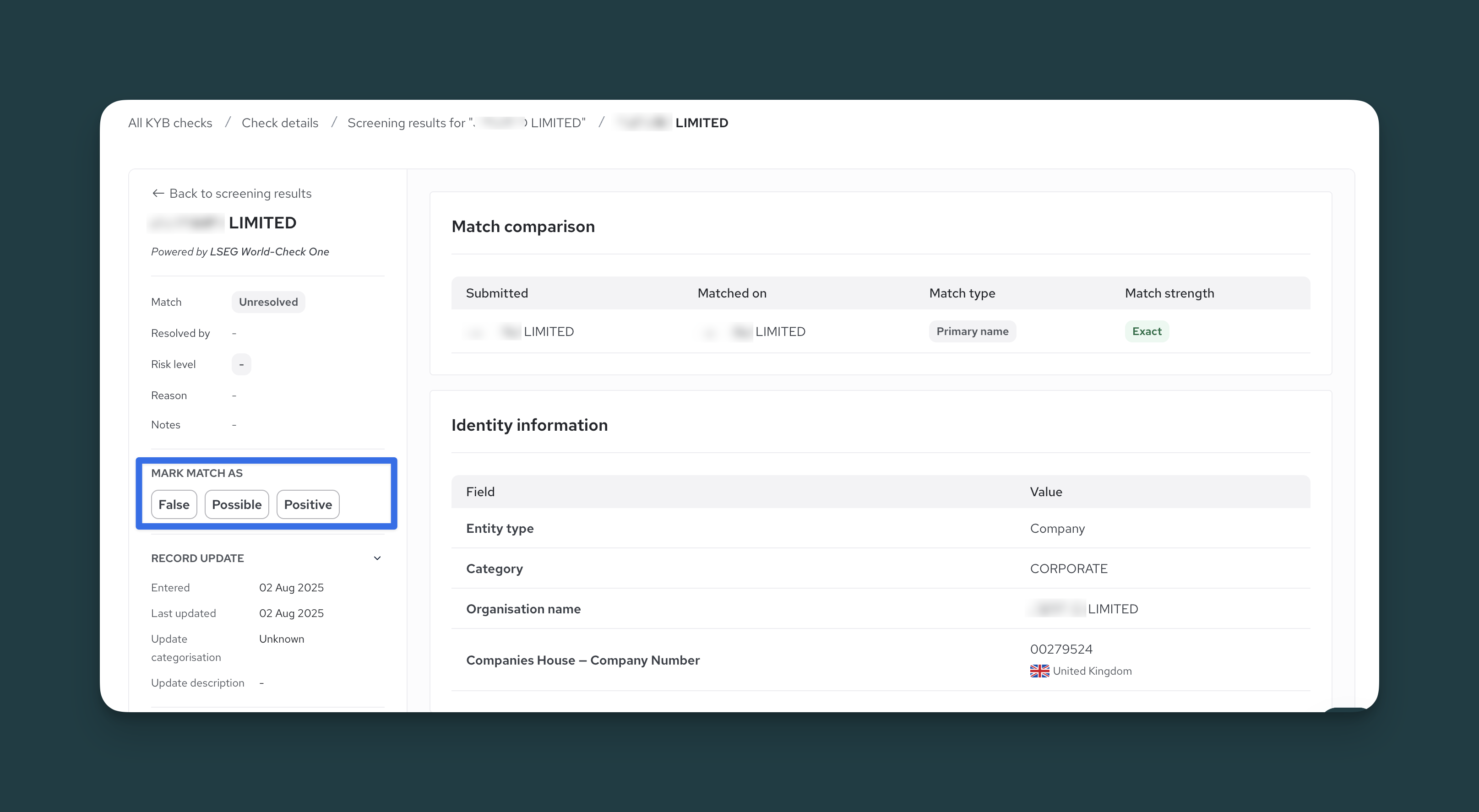The image size is (1479, 812).
Task: Click the Last updated date value
Action: click(x=291, y=613)
